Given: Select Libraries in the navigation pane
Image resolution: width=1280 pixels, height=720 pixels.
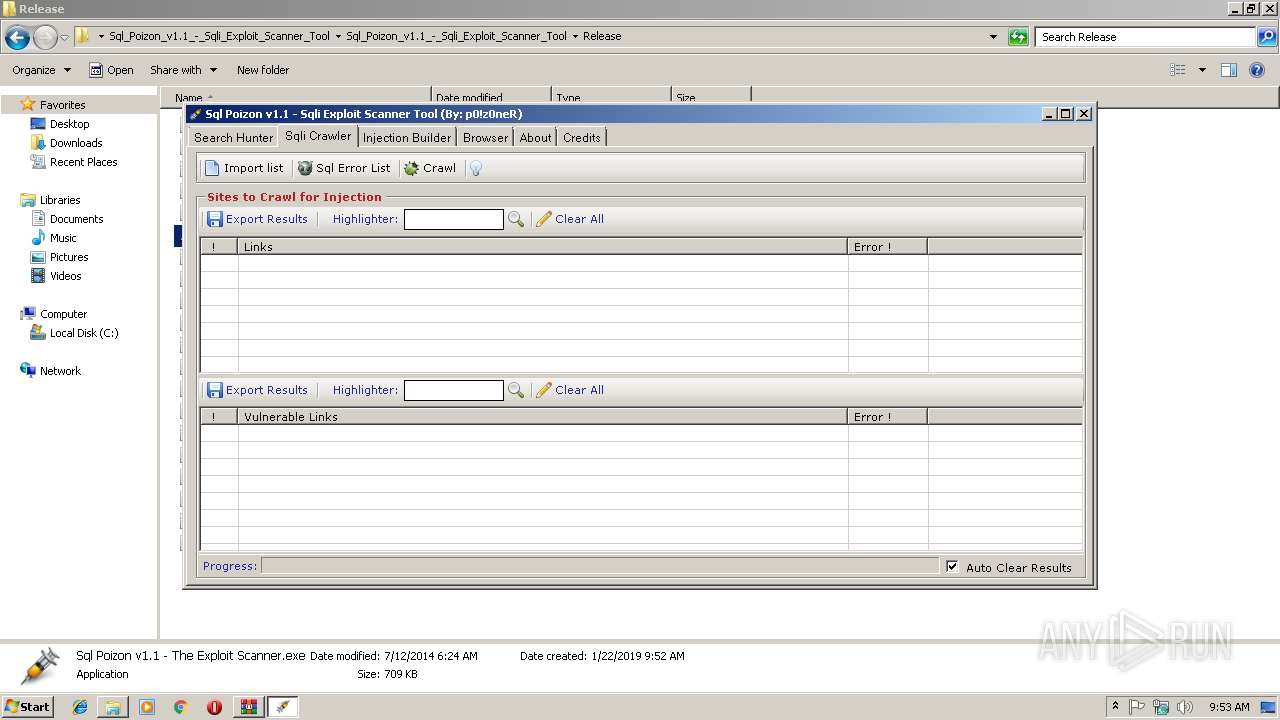Looking at the screenshot, I should 59,200.
